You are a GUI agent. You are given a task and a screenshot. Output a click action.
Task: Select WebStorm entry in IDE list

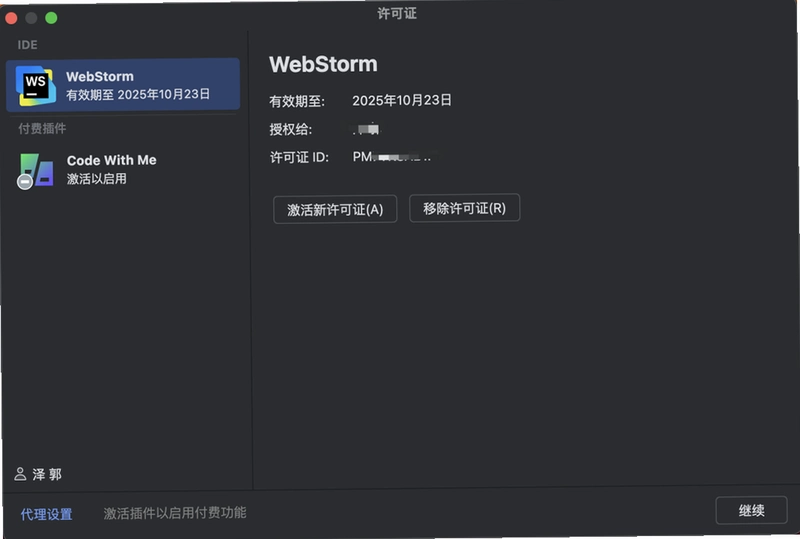point(122,85)
